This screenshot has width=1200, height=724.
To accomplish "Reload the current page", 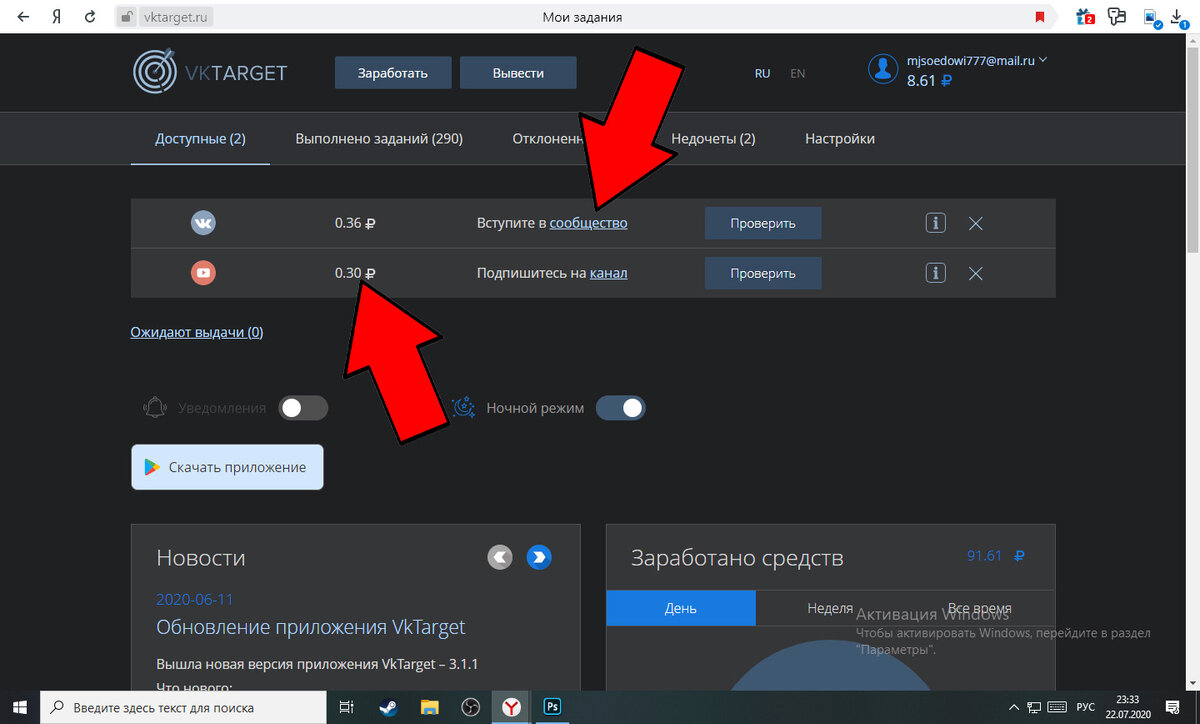I will (x=91, y=17).
